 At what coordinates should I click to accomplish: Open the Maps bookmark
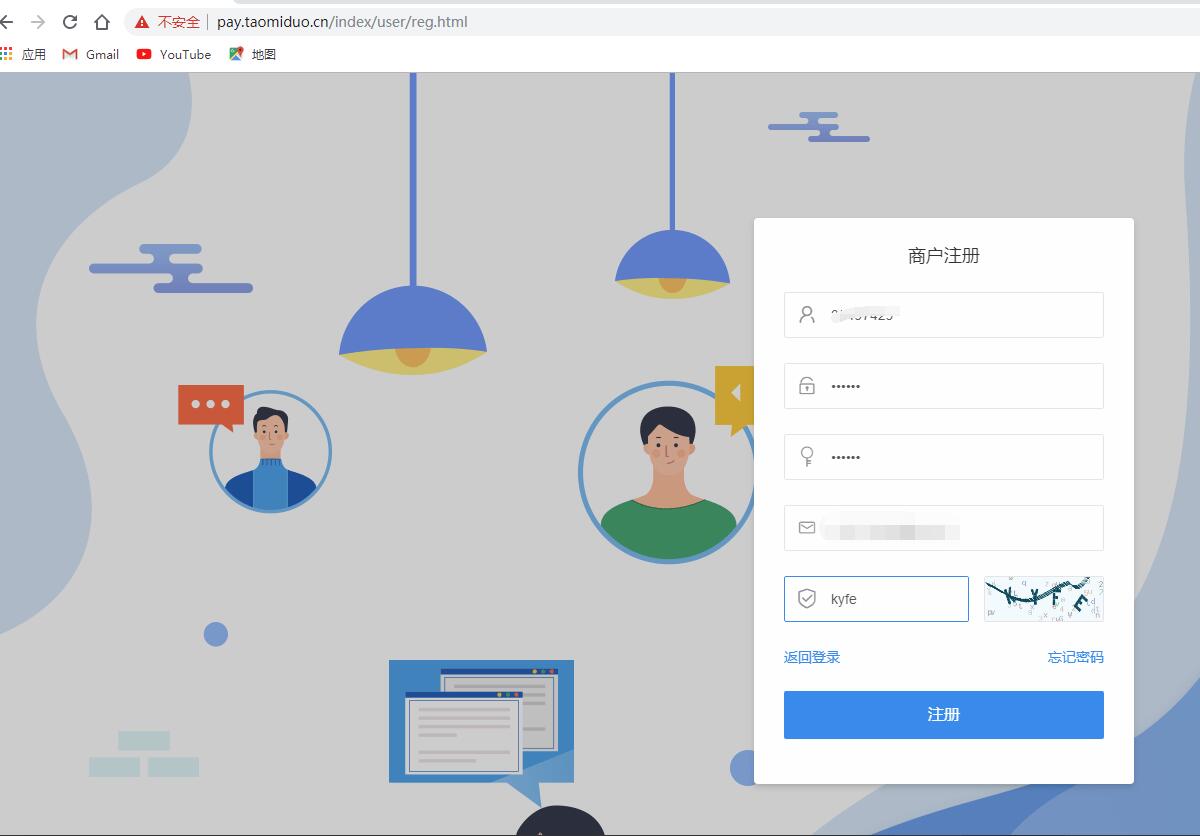(x=252, y=54)
